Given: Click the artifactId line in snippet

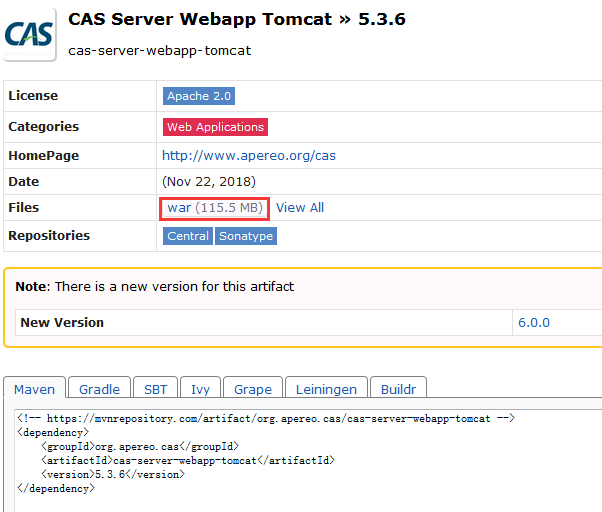Looking at the screenshot, I should pyautogui.click(x=188, y=460).
